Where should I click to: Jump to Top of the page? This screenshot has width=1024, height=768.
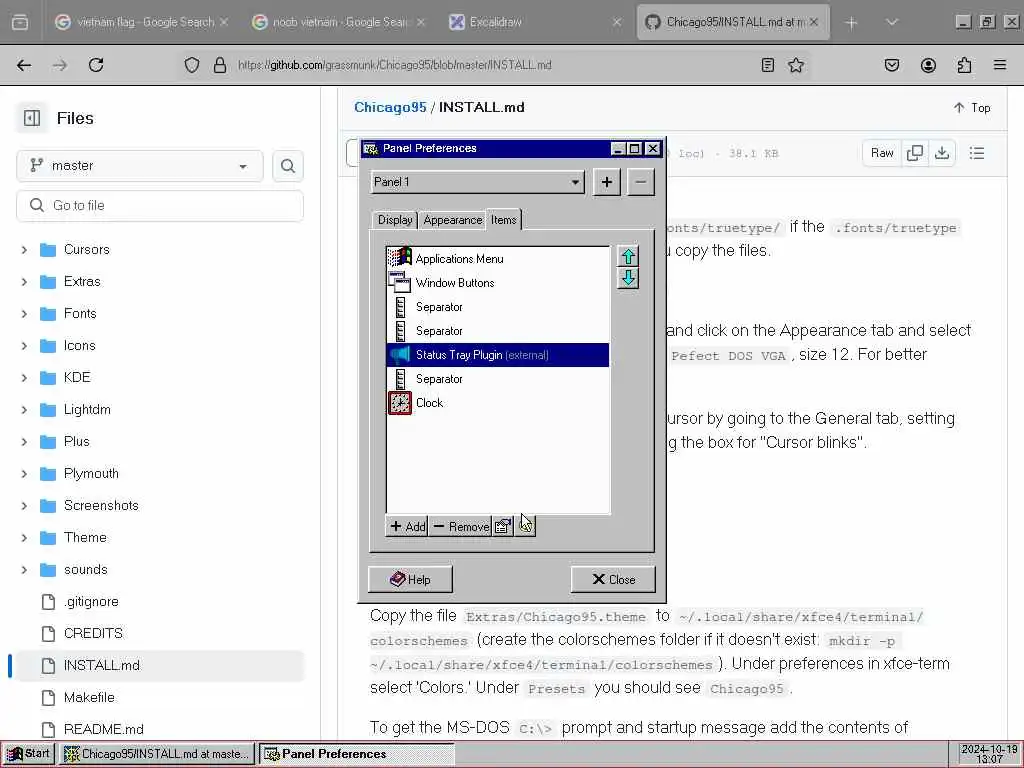(x=972, y=108)
